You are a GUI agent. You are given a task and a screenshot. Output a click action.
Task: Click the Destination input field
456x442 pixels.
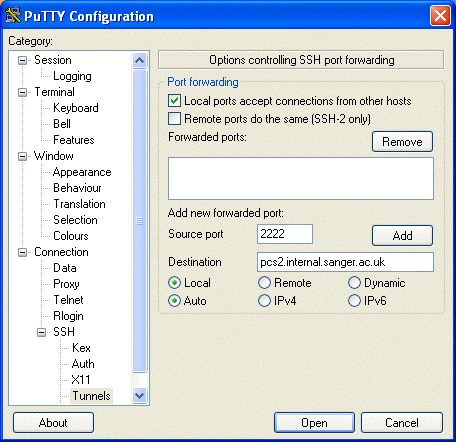pyautogui.click(x=345, y=262)
